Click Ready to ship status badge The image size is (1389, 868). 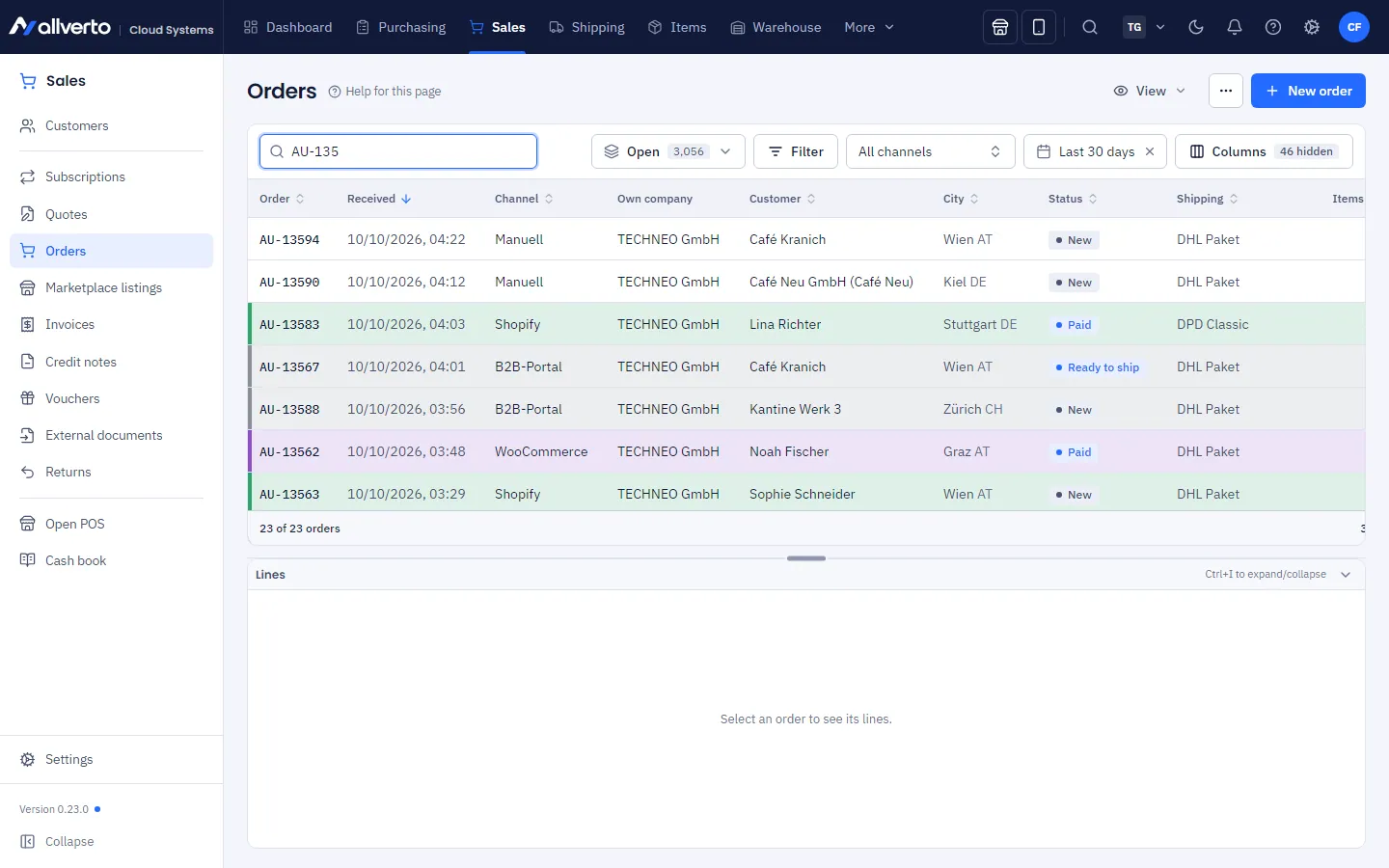point(1097,367)
